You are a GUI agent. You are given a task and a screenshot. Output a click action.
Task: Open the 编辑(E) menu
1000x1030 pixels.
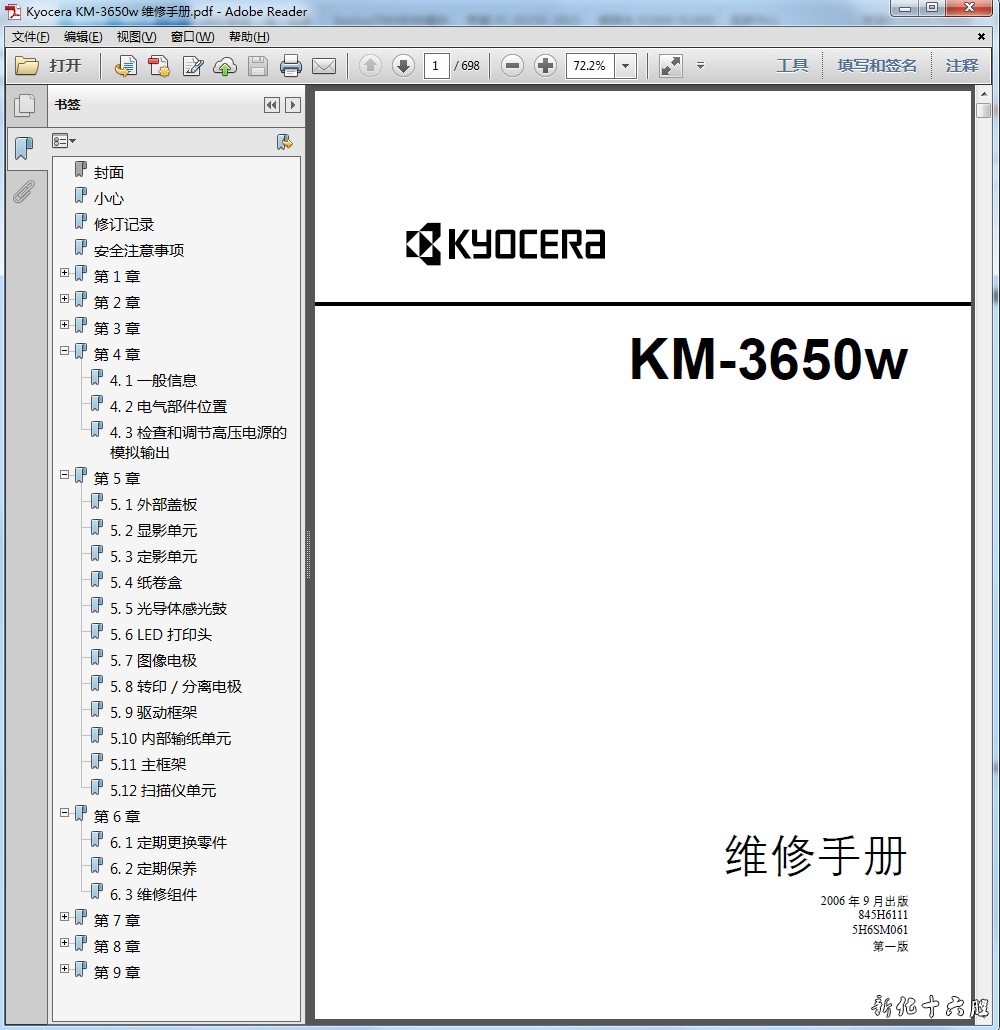click(x=83, y=37)
